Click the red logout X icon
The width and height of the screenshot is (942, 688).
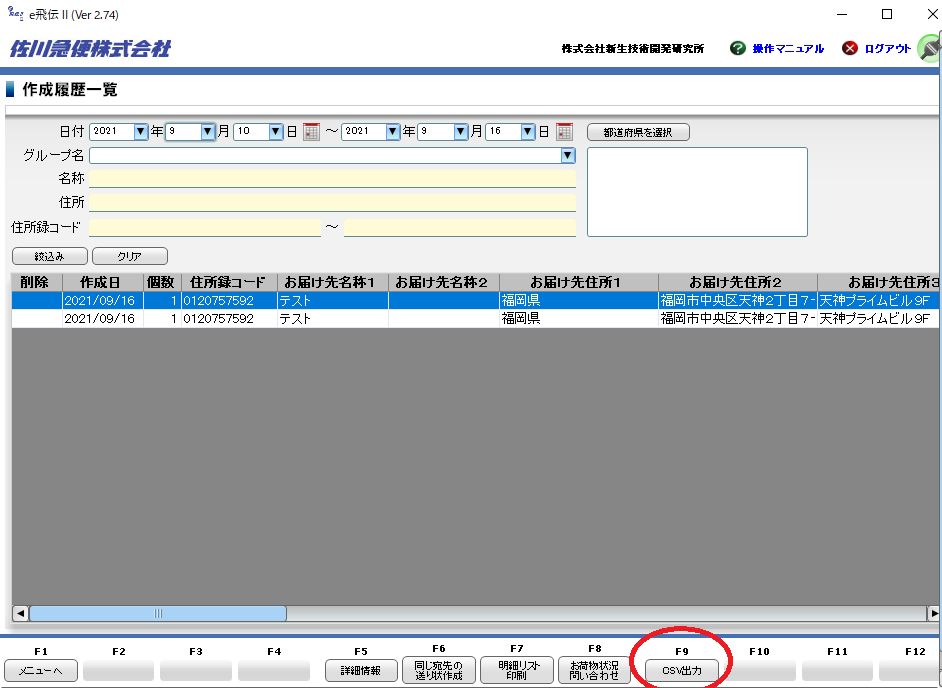(x=850, y=48)
